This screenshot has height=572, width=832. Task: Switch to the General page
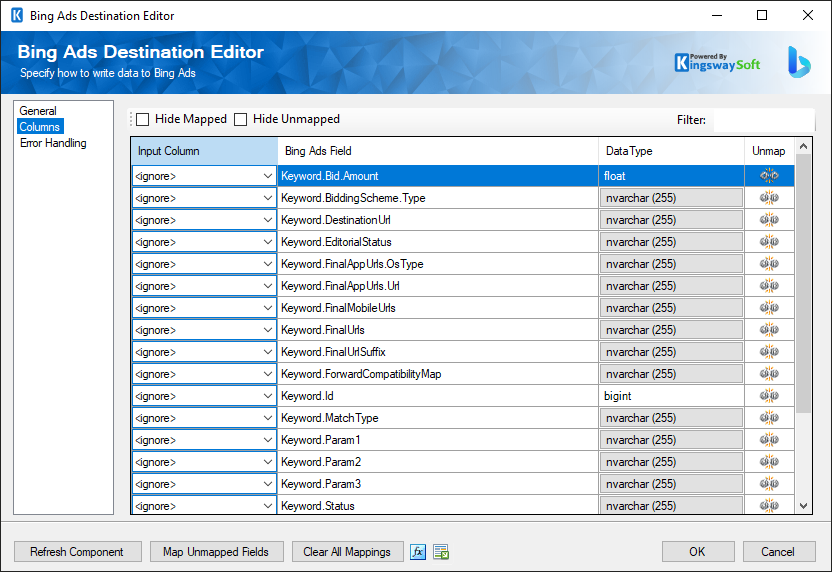38,111
